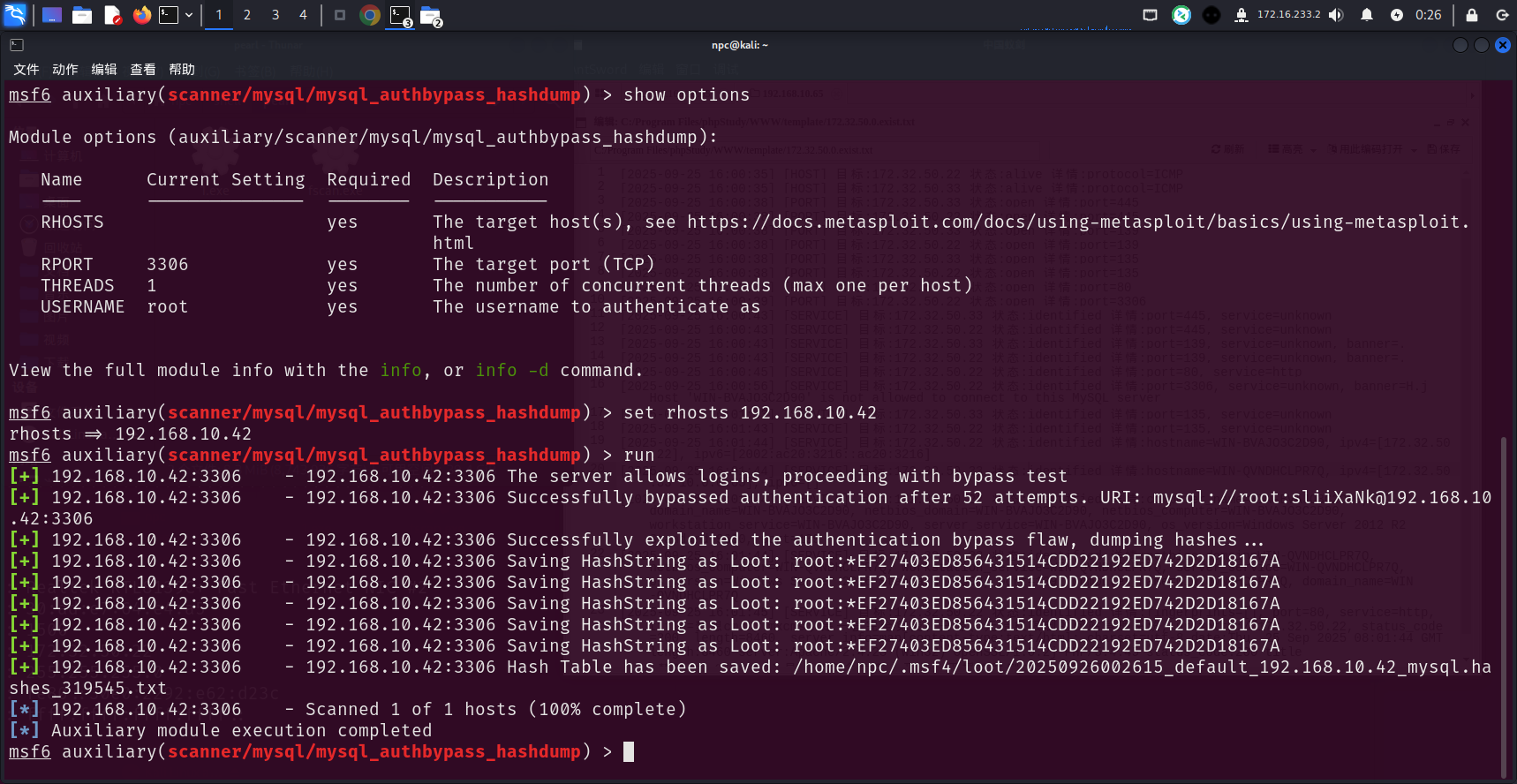
Task: Open the file manager launcher in the panel
Action: coord(82,15)
